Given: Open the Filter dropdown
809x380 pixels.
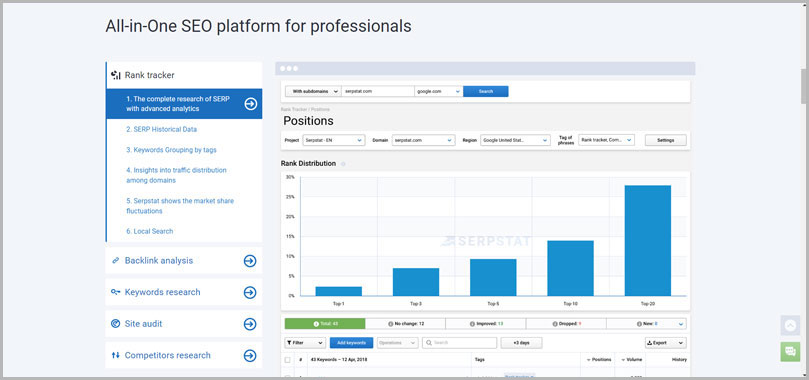Looking at the screenshot, I should [305, 343].
